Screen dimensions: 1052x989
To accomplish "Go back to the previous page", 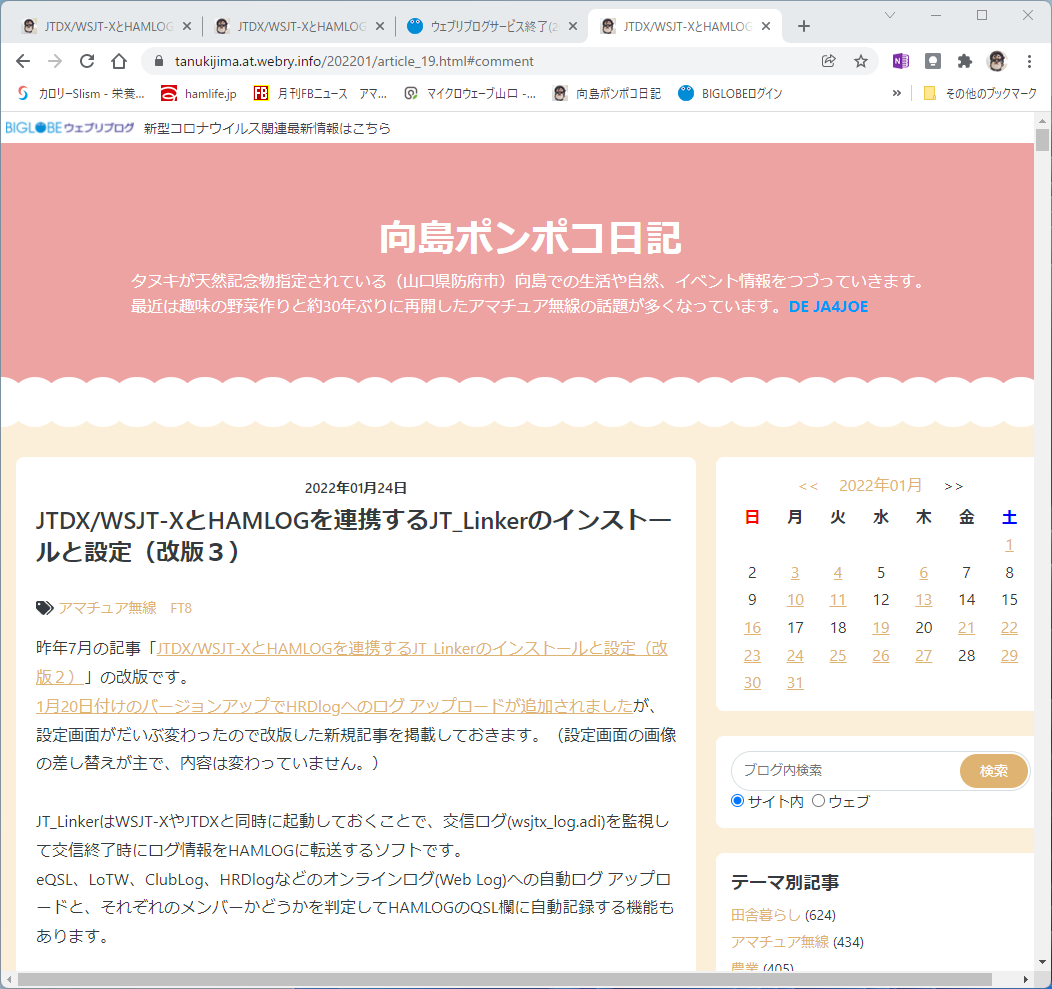I will pos(23,61).
